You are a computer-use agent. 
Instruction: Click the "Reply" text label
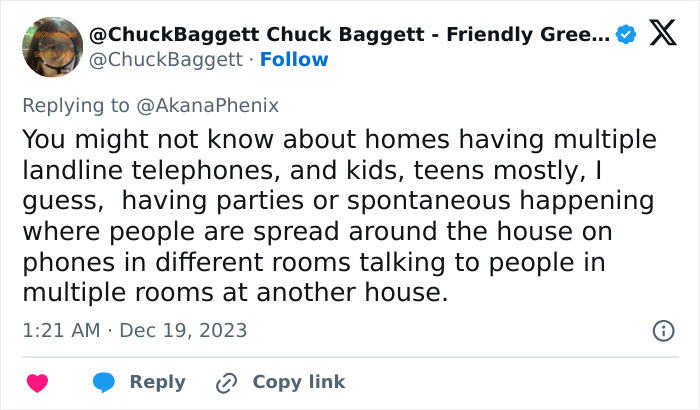pyautogui.click(x=157, y=382)
